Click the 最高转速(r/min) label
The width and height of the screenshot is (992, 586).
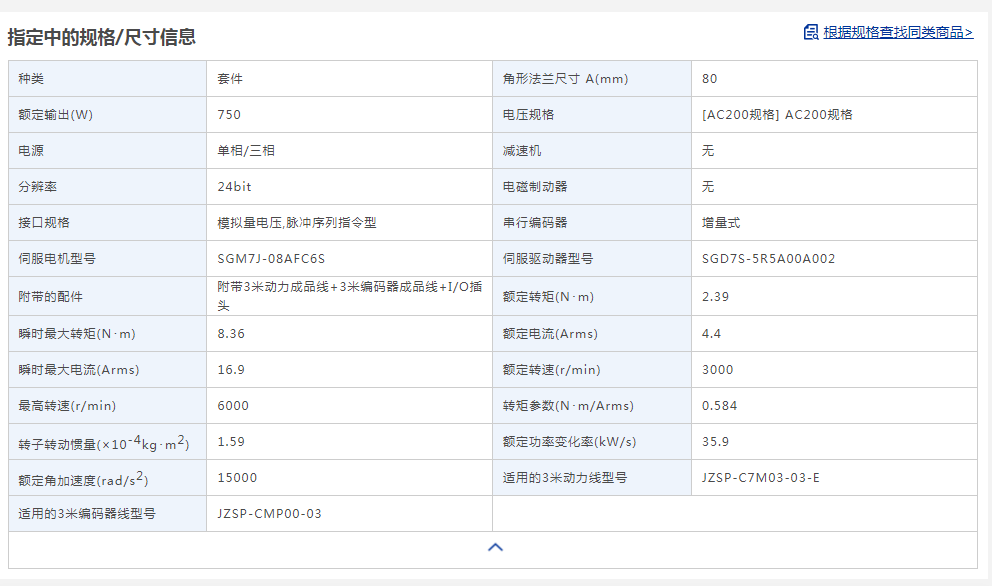click(67, 406)
